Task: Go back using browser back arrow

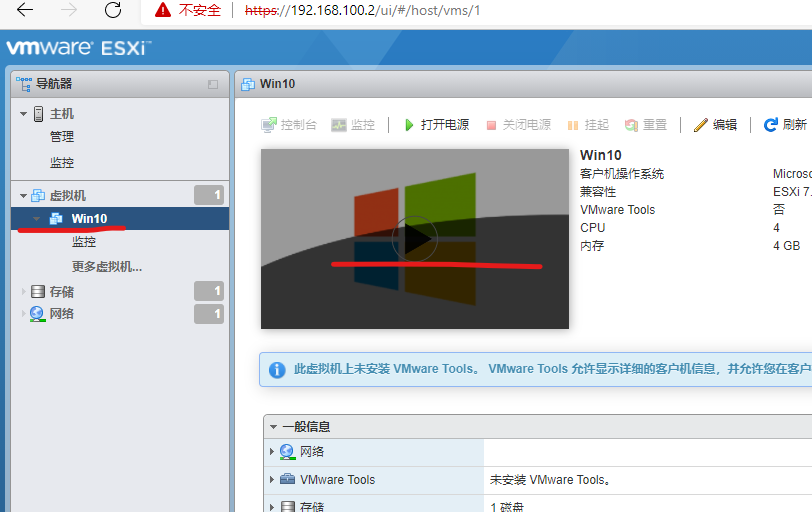Action: (24, 10)
